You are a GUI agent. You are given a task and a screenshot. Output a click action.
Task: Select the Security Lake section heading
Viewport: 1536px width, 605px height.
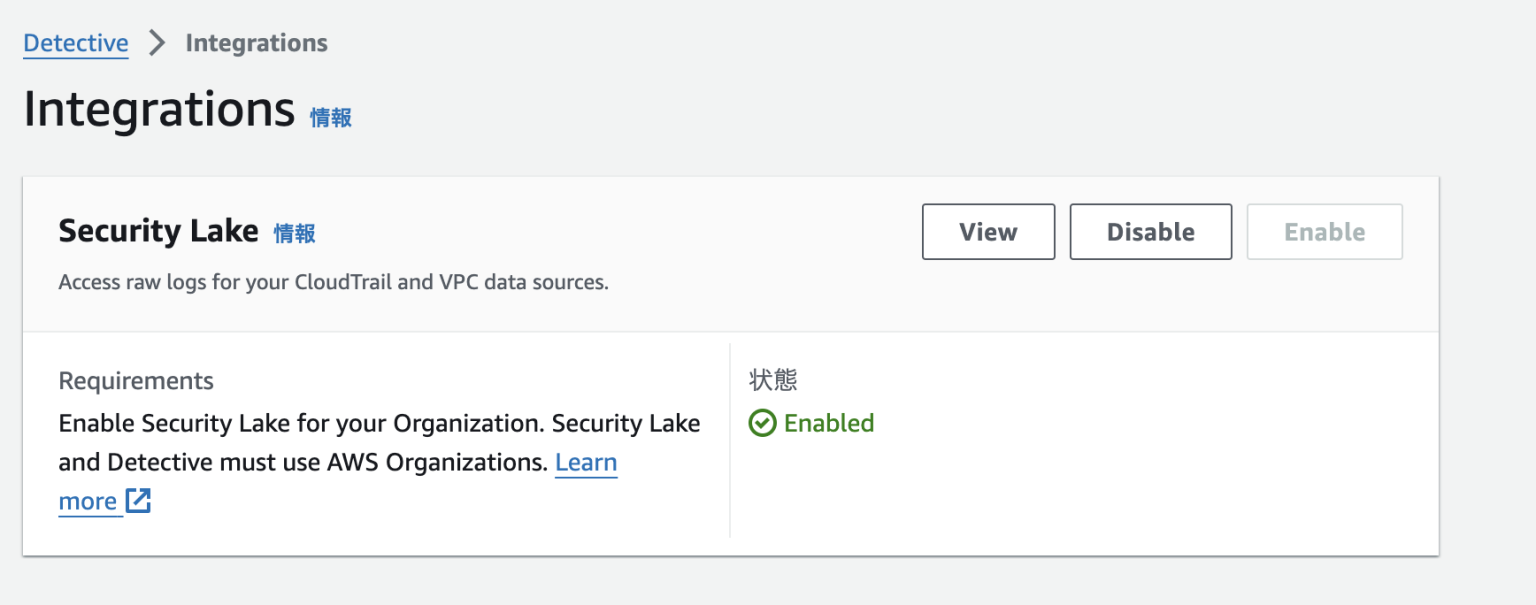(158, 231)
